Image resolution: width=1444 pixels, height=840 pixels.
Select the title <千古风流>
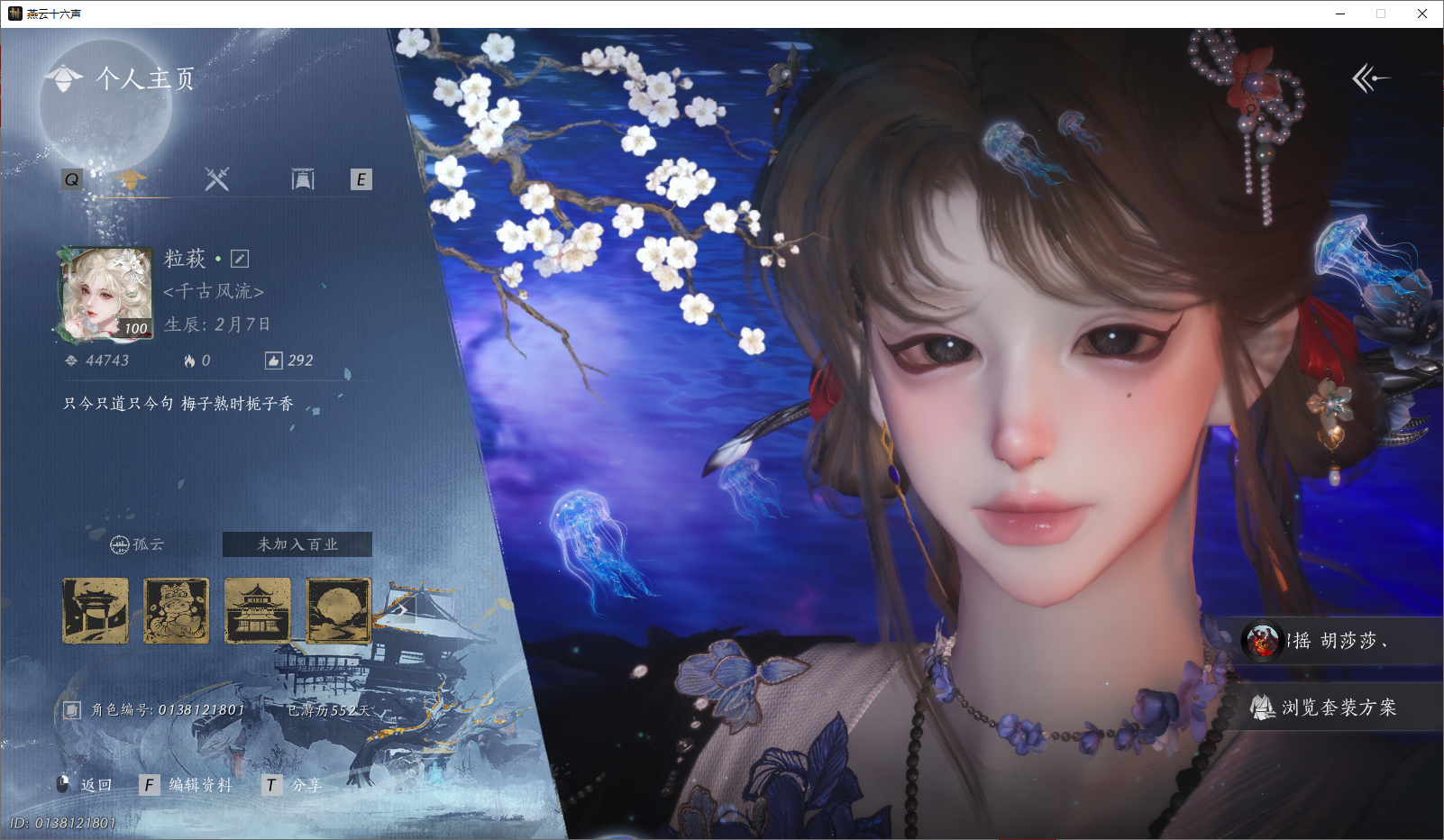214,291
